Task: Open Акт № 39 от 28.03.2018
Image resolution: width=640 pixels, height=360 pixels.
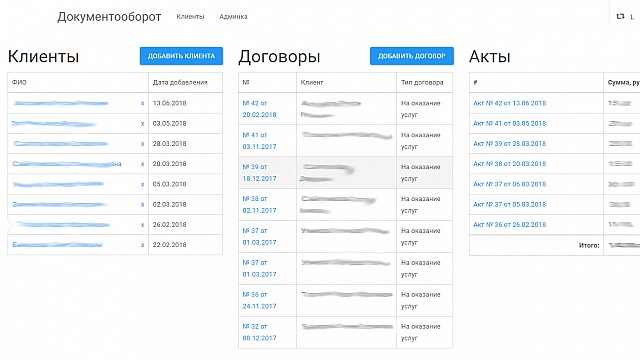Action: click(x=509, y=144)
